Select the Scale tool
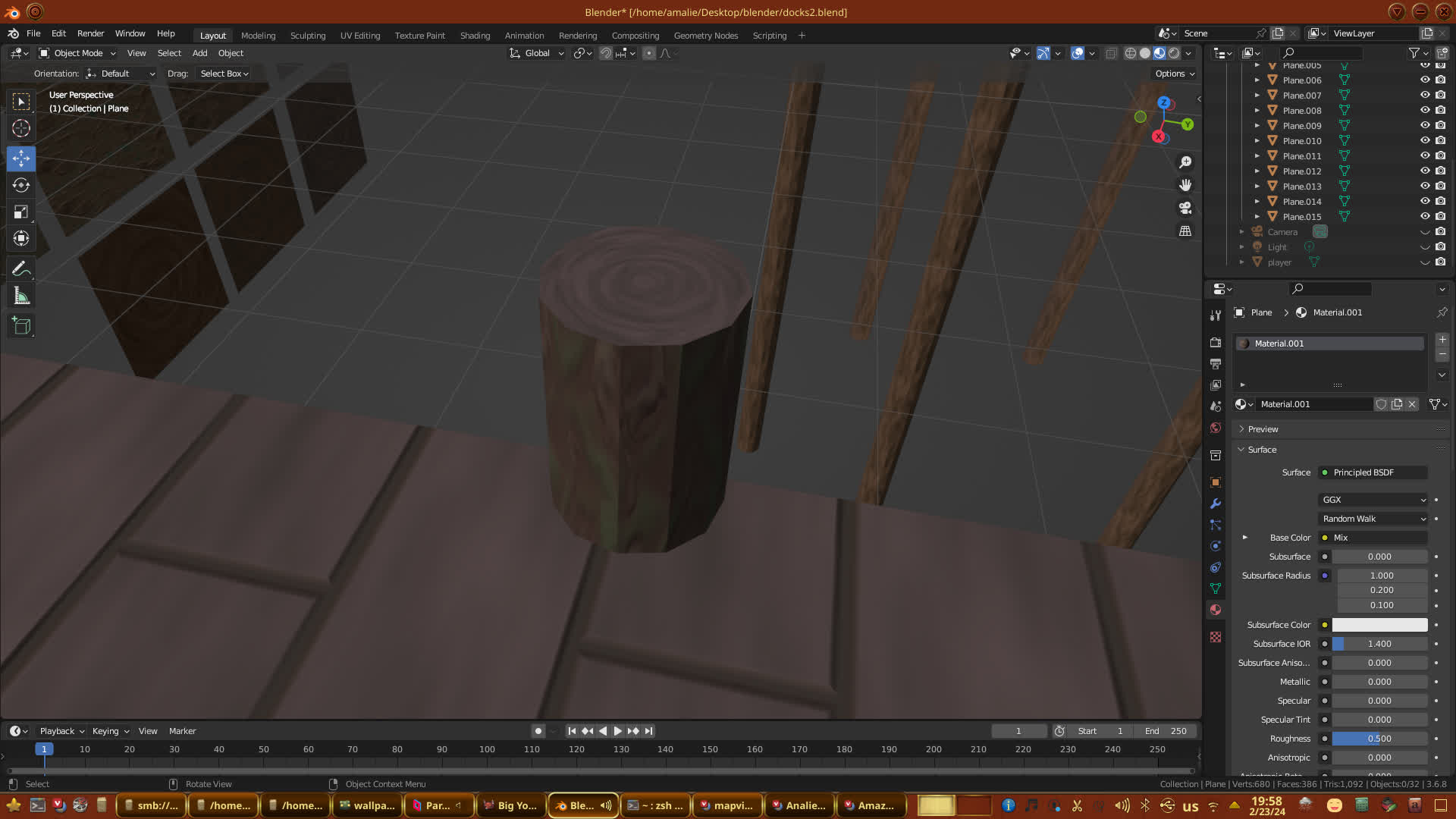The image size is (1456, 819). pos(21,212)
